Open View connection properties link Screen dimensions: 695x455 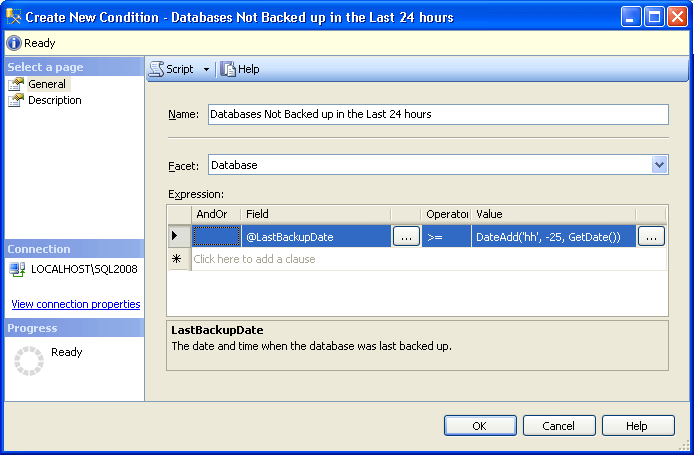pyautogui.click(x=76, y=304)
